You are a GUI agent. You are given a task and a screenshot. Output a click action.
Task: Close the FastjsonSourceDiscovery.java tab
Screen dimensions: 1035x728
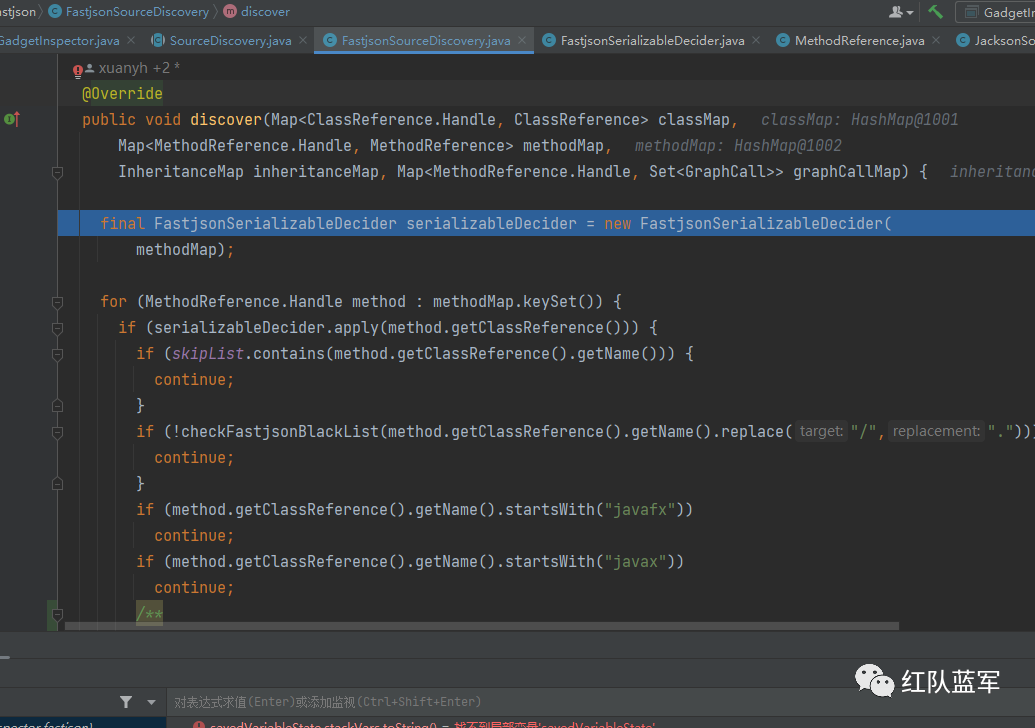tap(522, 40)
